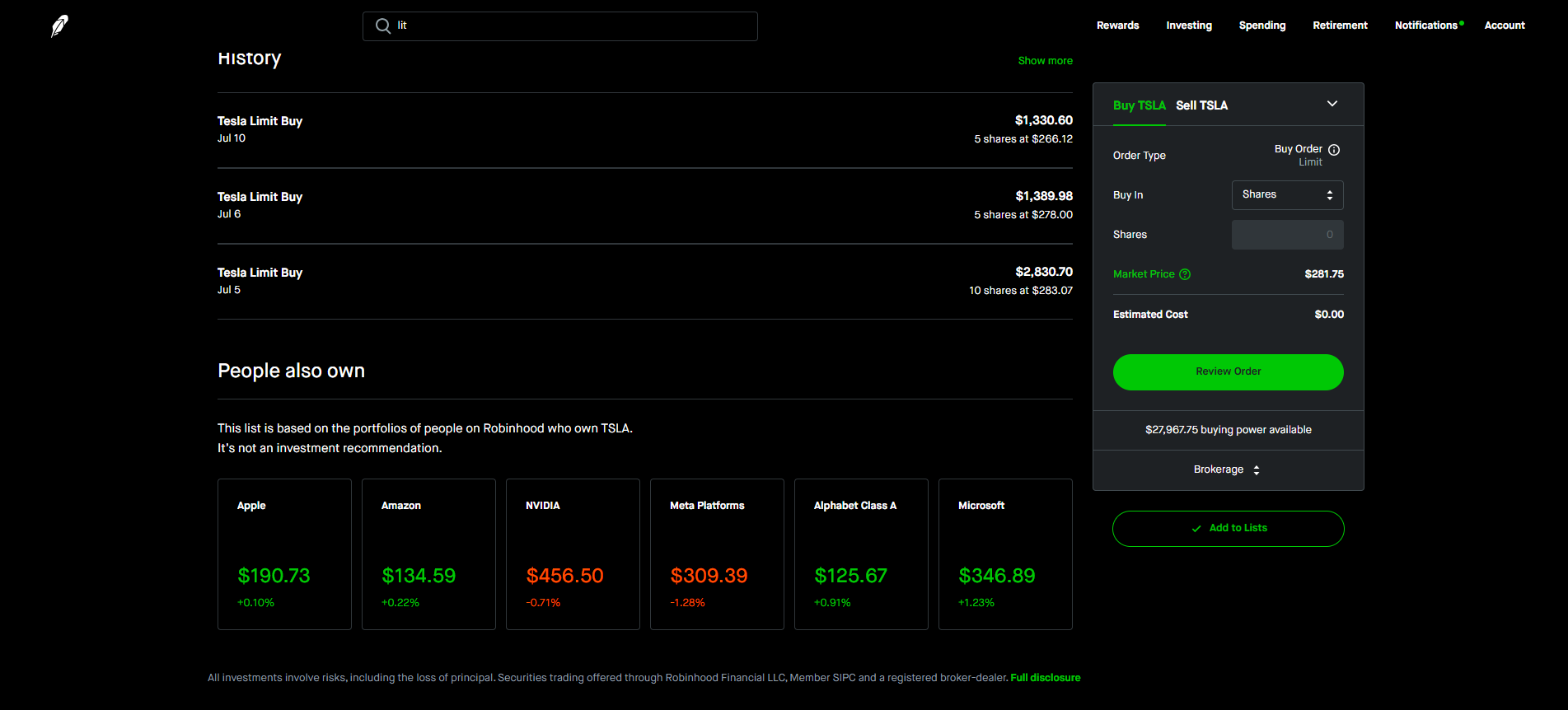Click 10 shares at $283.07 text
The height and width of the screenshot is (710, 1568).
coord(1020,291)
